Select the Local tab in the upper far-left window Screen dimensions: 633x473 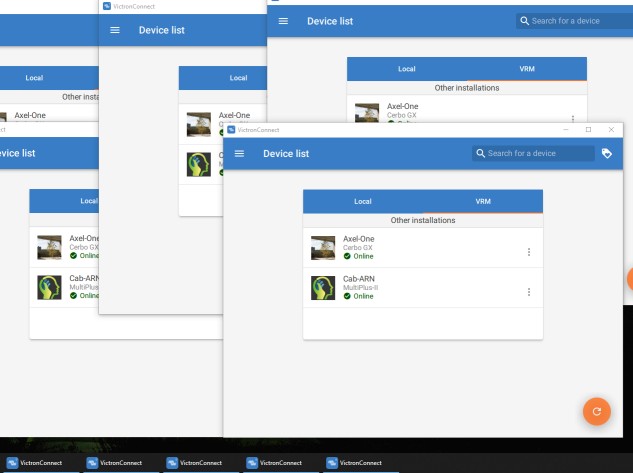point(34,78)
